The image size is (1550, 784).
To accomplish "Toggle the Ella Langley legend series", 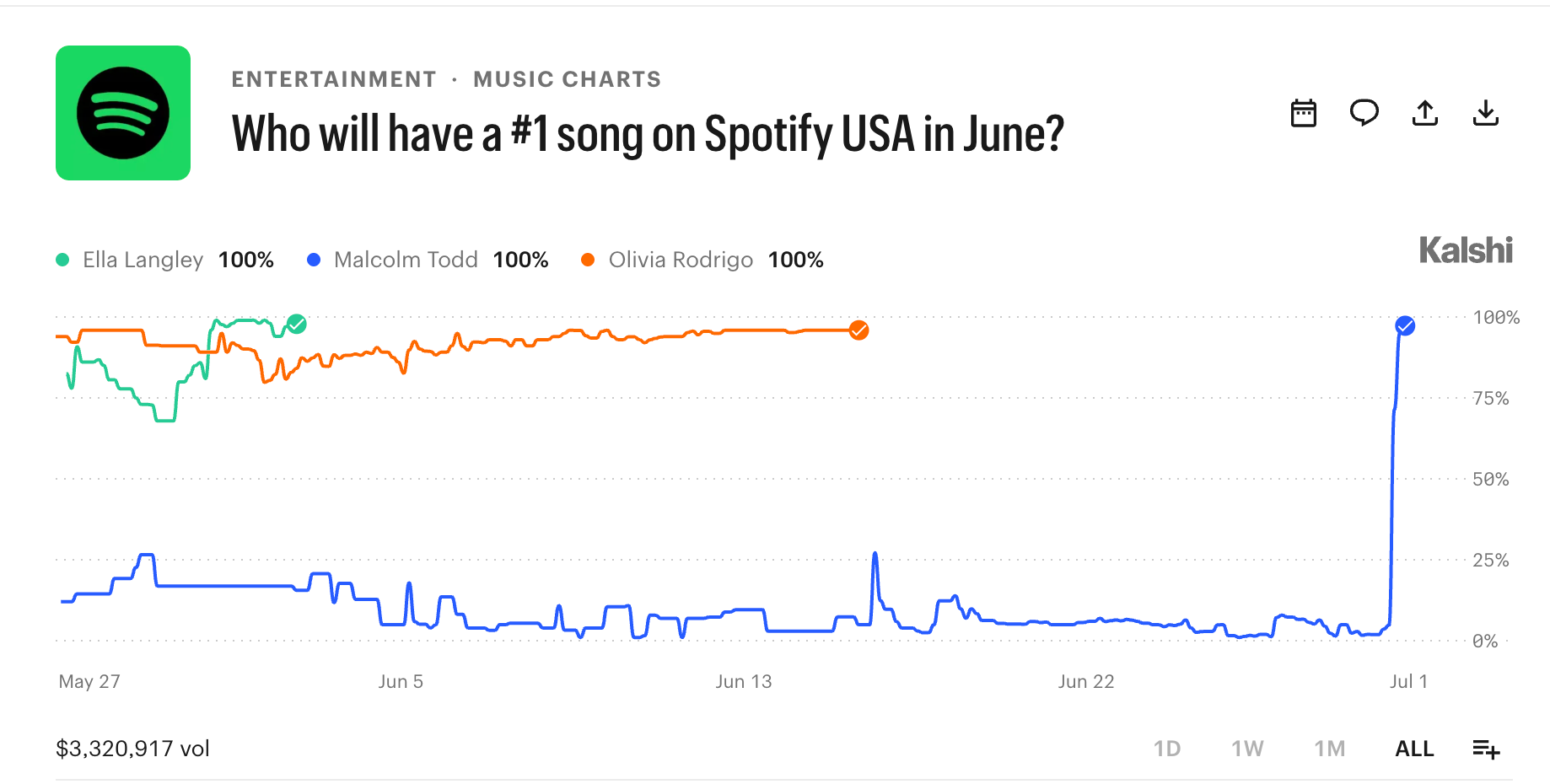I will 164,260.
